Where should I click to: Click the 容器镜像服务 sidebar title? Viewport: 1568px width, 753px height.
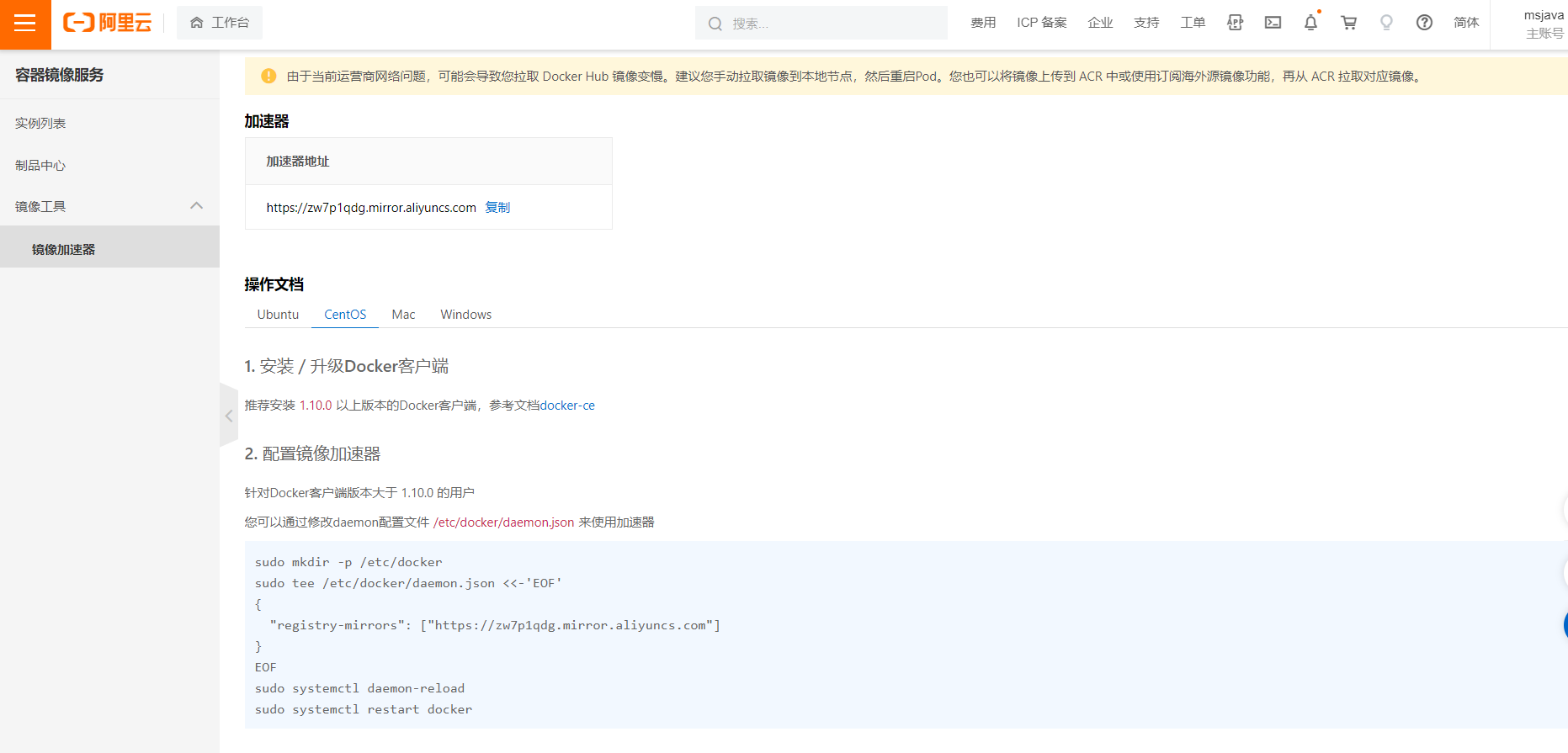[59, 75]
